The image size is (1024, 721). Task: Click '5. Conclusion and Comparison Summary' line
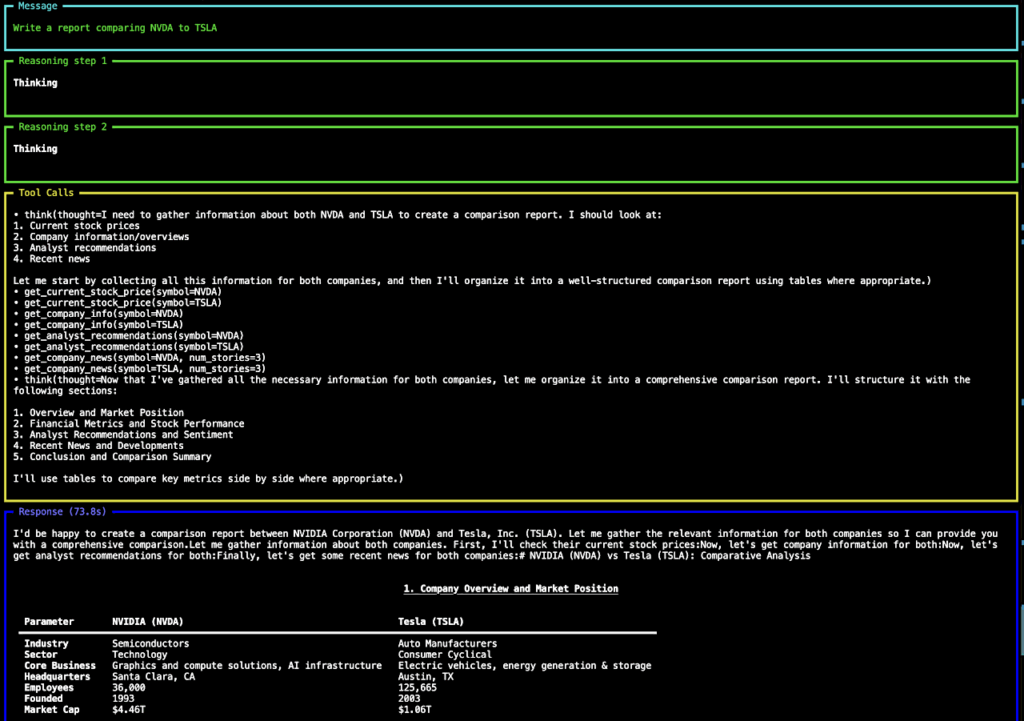pyautogui.click(x=112, y=457)
